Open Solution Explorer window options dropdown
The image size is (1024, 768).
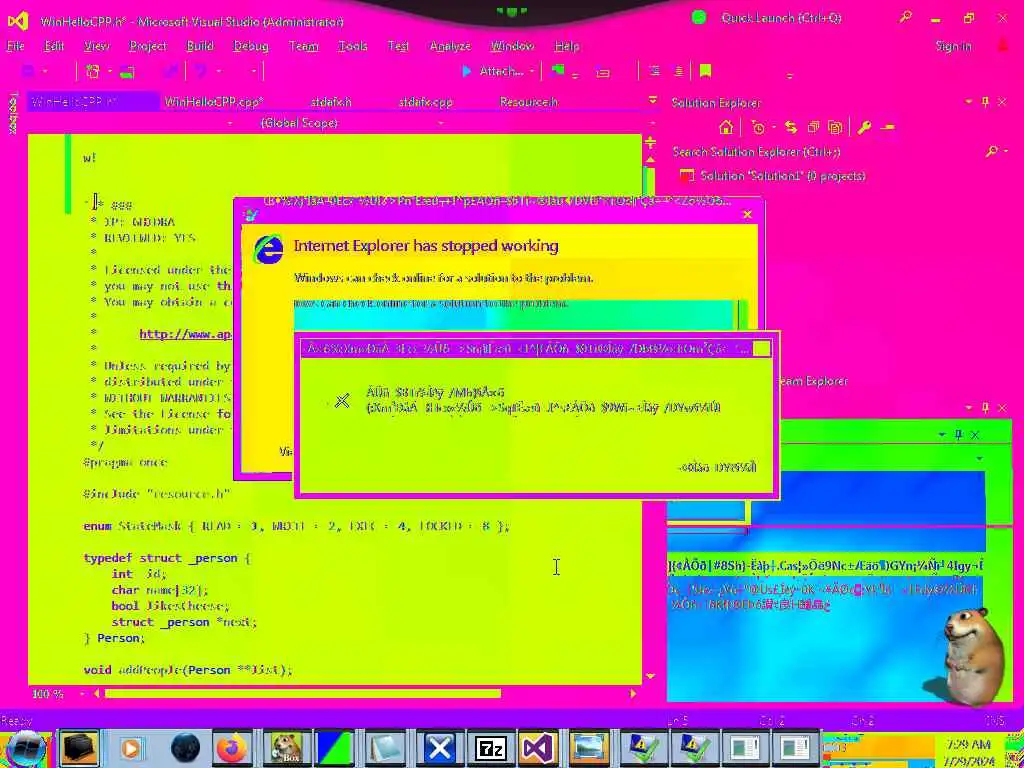coord(968,103)
